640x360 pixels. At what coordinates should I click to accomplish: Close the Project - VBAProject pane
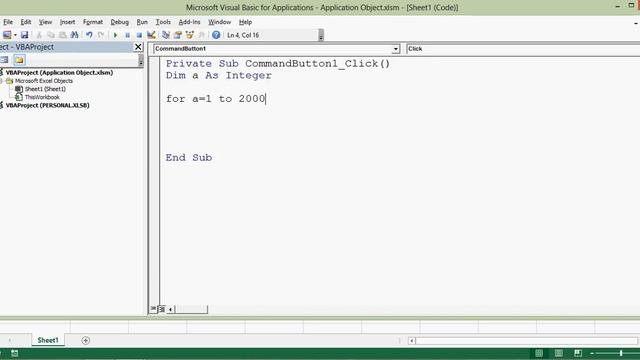138,47
